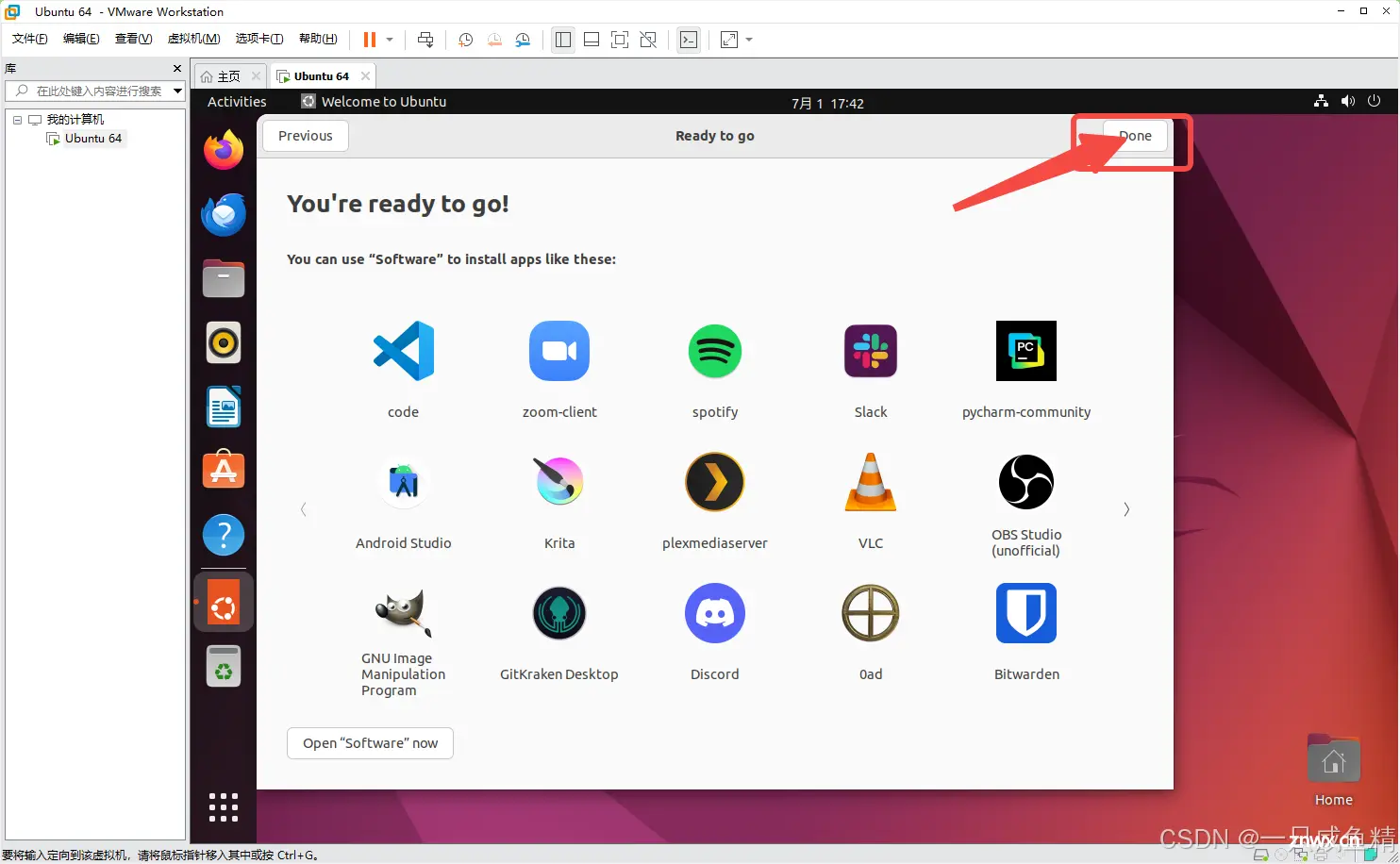The height and width of the screenshot is (864, 1400).
Task: Choose the Discord app icon
Action: 715,613
